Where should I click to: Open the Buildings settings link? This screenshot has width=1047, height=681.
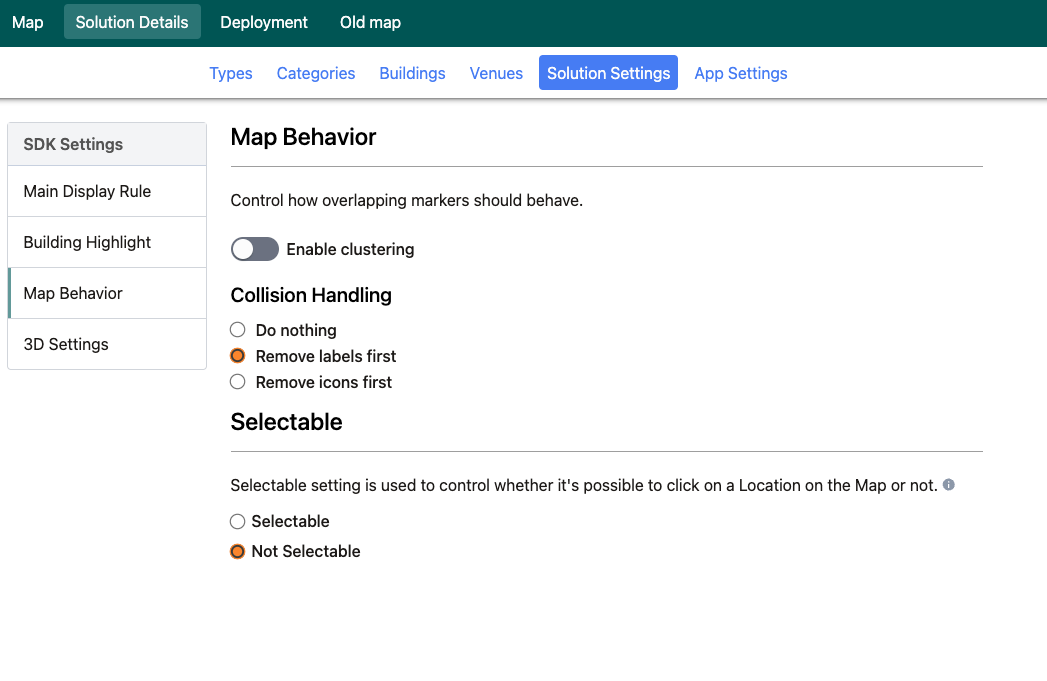point(412,73)
